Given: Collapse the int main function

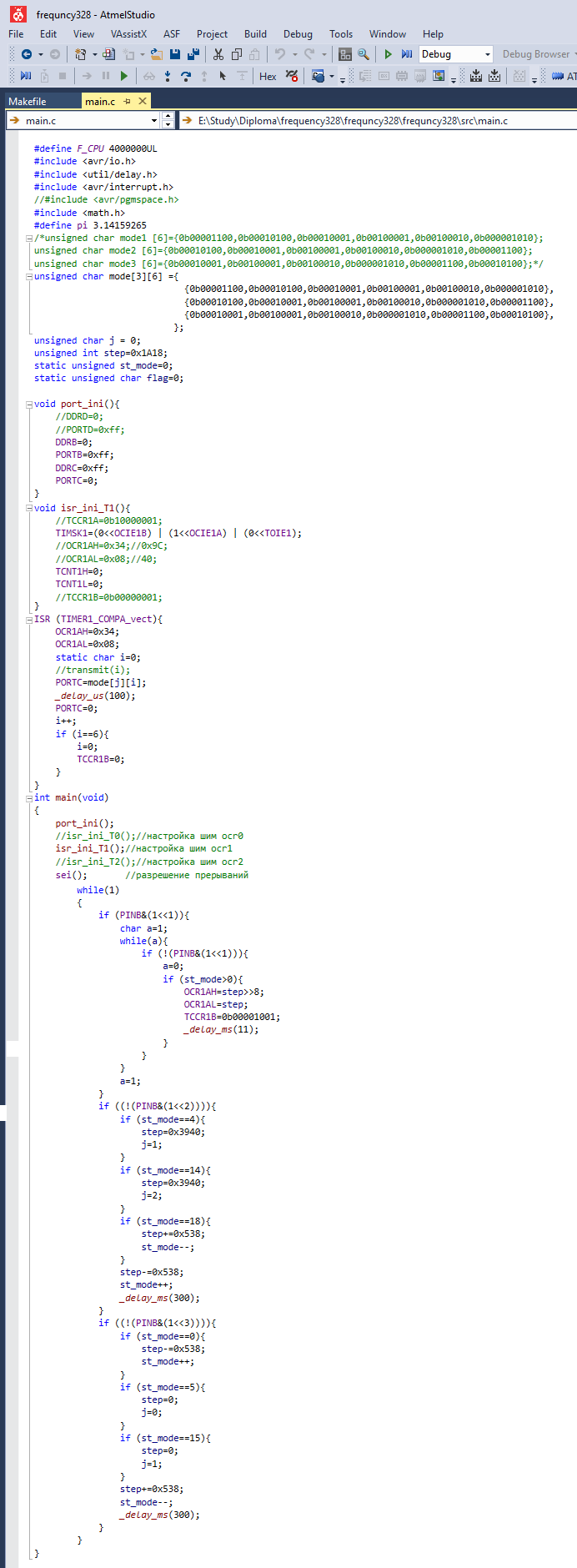Looking at the screenshot, I should 29,798.
